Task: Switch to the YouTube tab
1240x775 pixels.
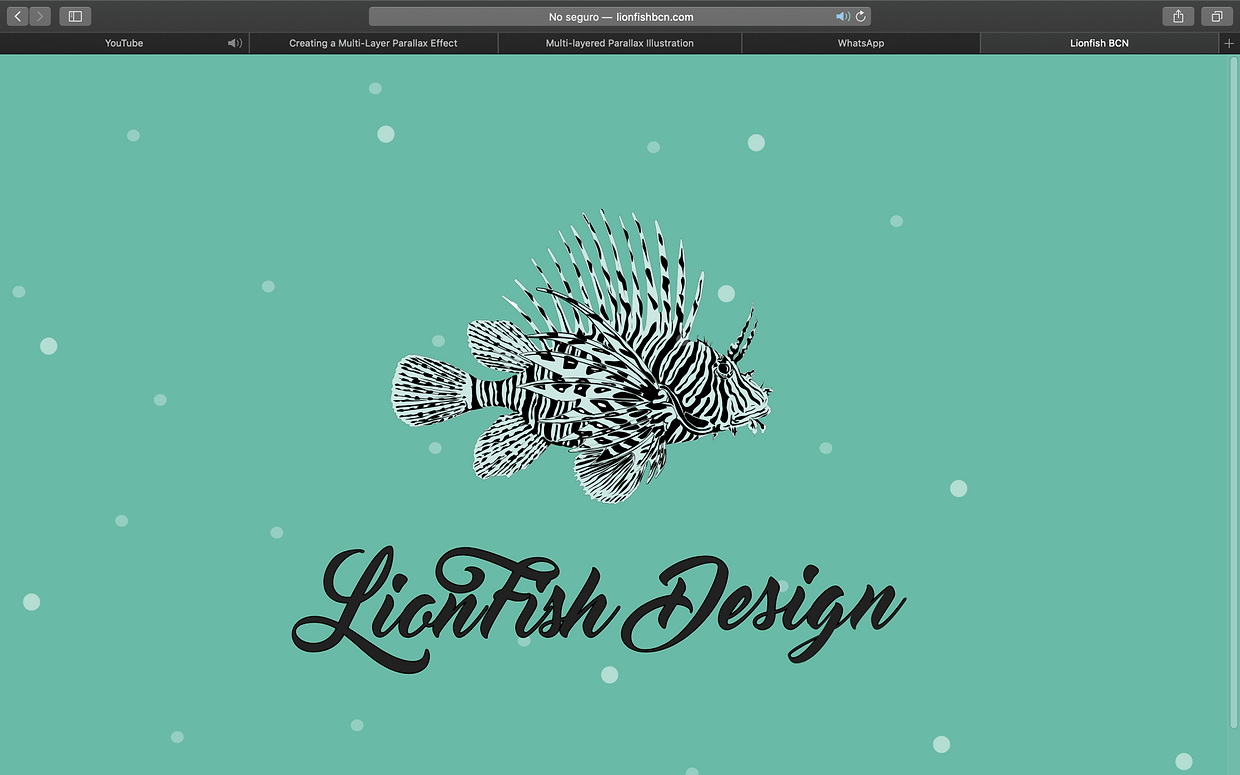Action: (124, 43)
